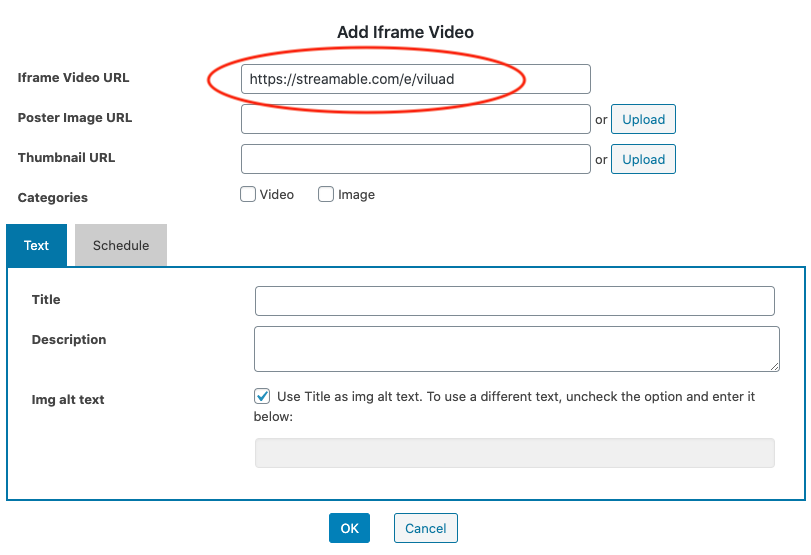Screen dimensions: 811x555
Task: Confirm the dialog with OK
Action: (349, 528)
